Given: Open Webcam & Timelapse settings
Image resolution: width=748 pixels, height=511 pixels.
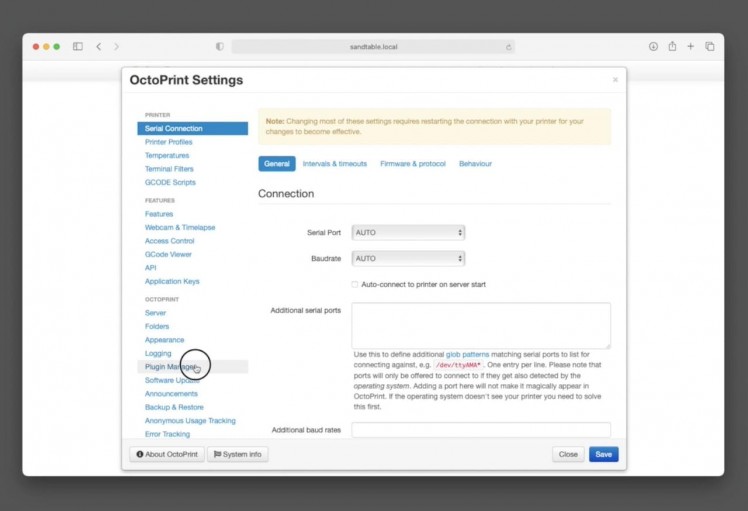Looking at the screenshot, I should coord(180,228).
